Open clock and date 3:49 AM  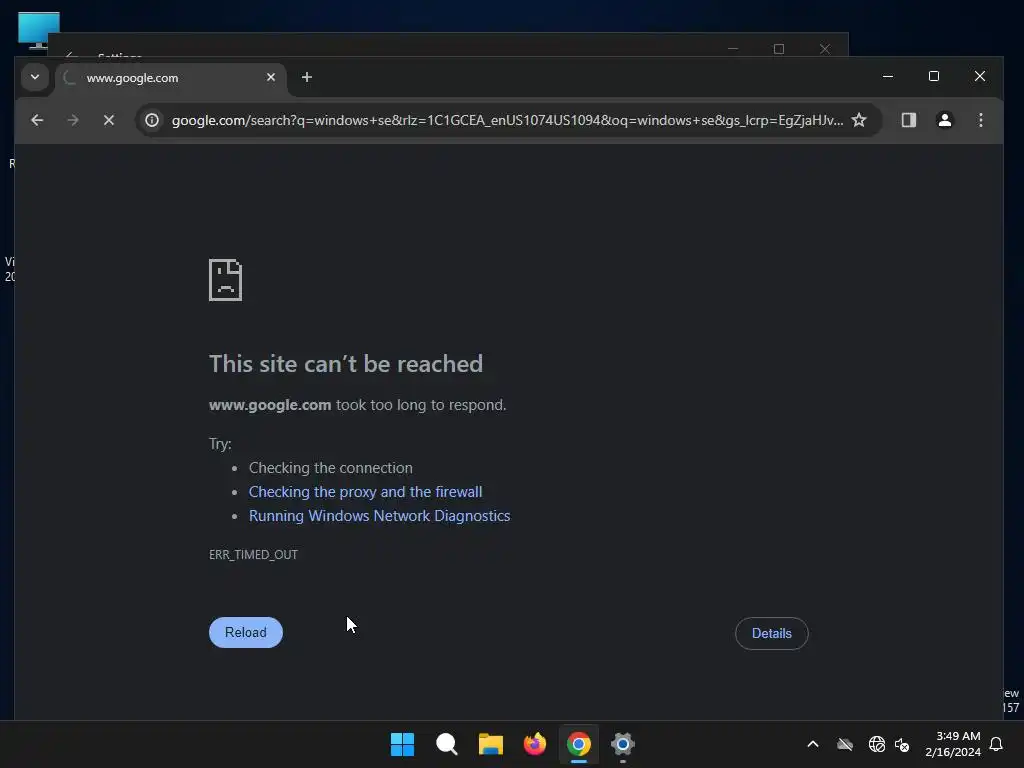point(953,744)
